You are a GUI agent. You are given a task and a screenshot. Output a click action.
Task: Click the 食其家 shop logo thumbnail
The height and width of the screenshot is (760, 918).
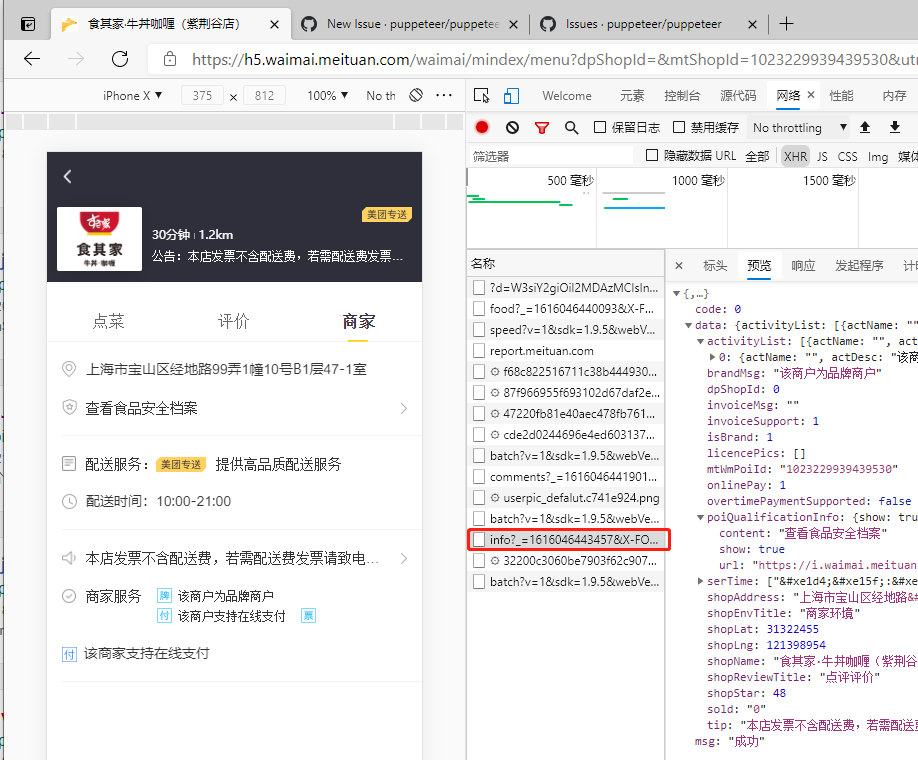[100, 239]
